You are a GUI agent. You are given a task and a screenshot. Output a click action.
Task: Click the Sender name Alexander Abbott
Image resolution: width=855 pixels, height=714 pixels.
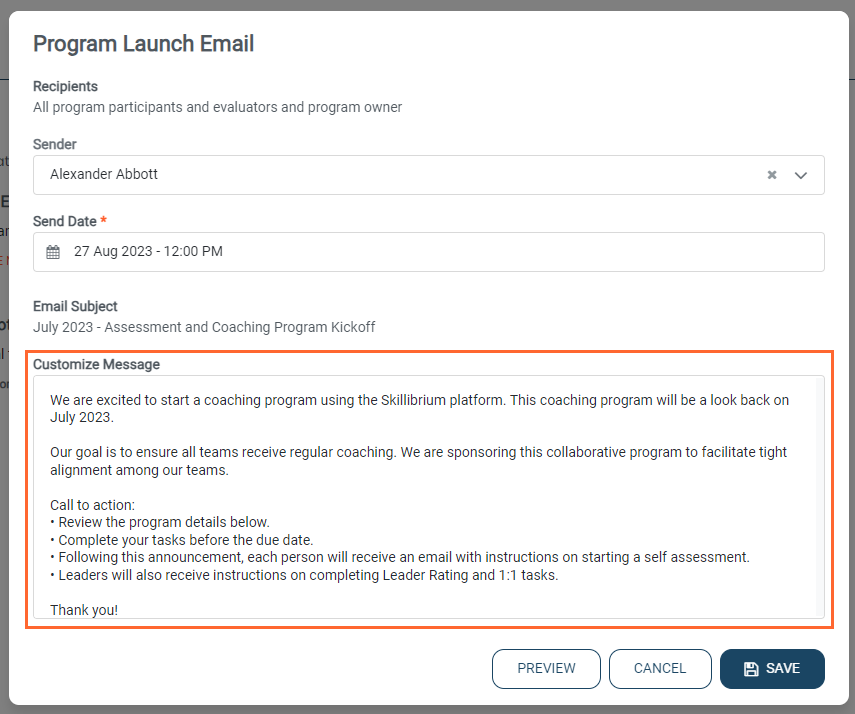(x=104, y=174)
